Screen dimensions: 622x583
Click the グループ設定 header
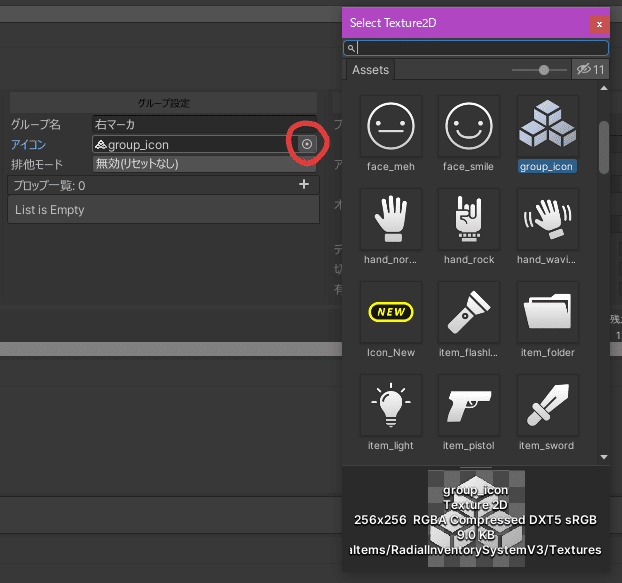tap(163, 103)
